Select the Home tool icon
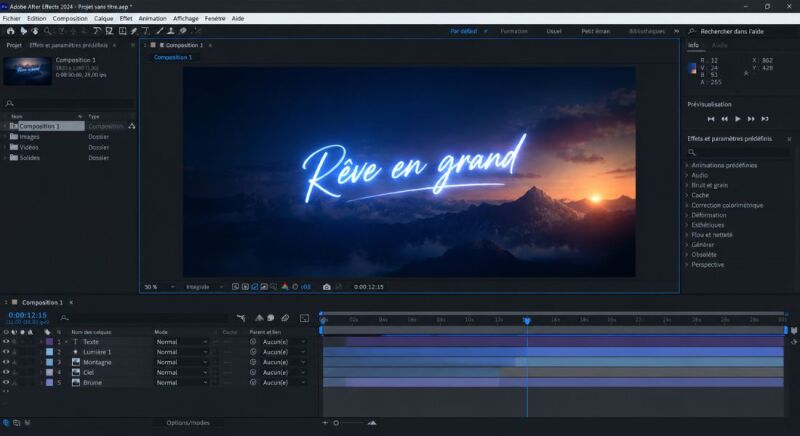The image size is (800, 436). pos(10,31)
